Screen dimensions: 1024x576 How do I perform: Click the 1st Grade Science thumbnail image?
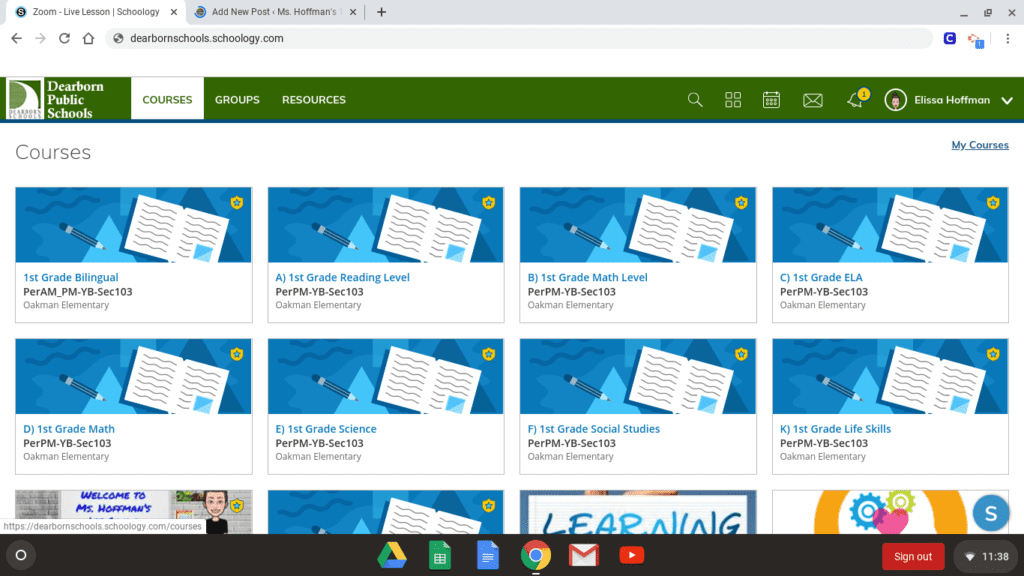click(385, 376)
